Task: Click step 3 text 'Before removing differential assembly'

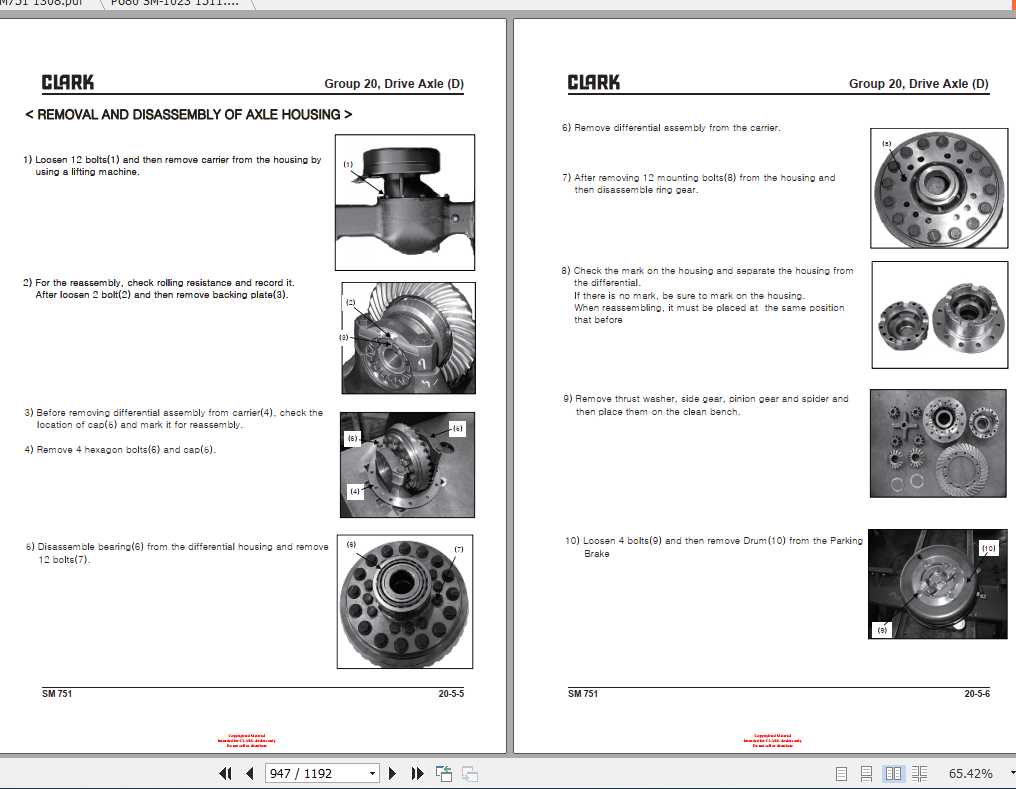Action: coord(174,418)
